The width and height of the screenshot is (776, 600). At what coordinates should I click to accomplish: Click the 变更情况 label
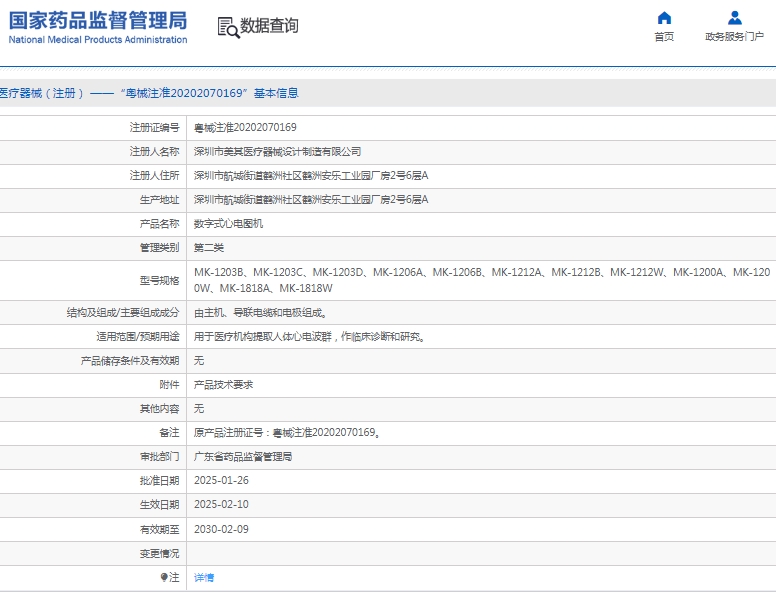pos(159,553)
